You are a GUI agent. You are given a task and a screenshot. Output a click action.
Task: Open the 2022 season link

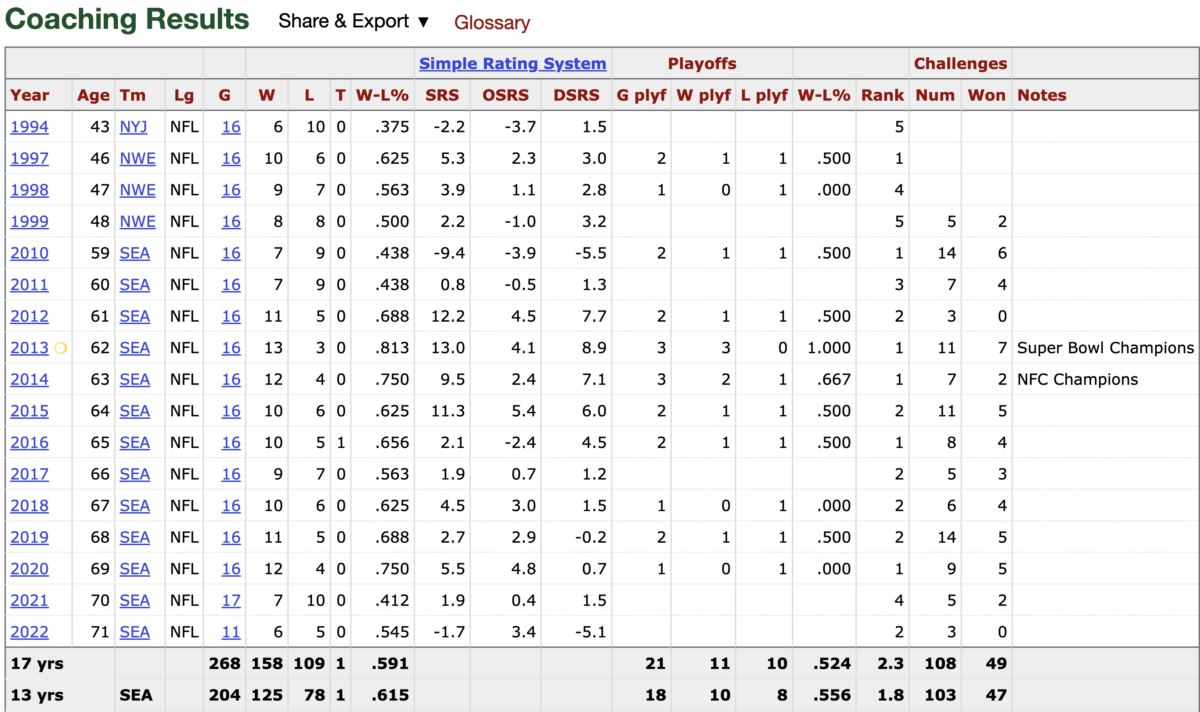29,632
